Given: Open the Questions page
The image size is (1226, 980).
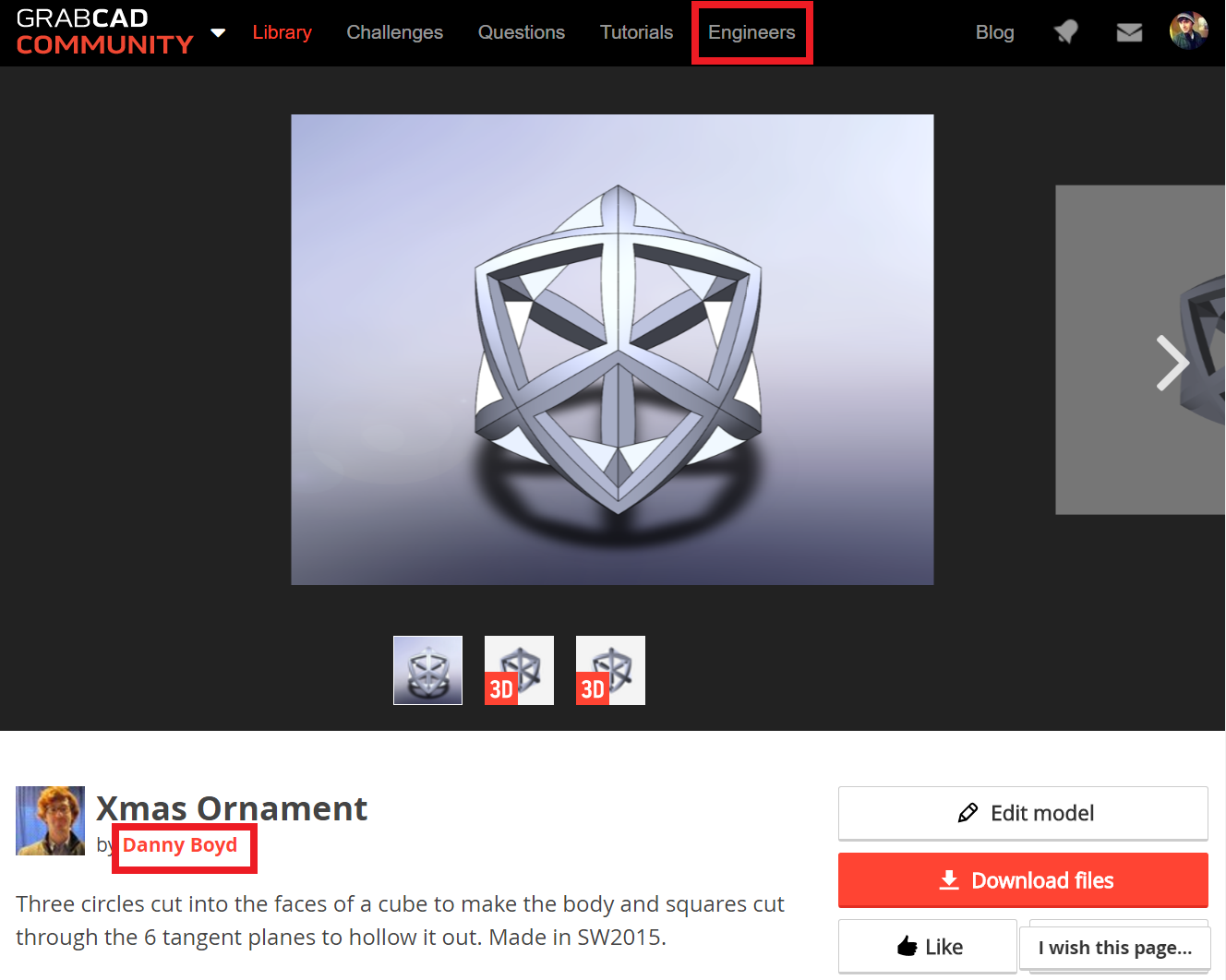Looking at the screenshot, I should 521,32.
